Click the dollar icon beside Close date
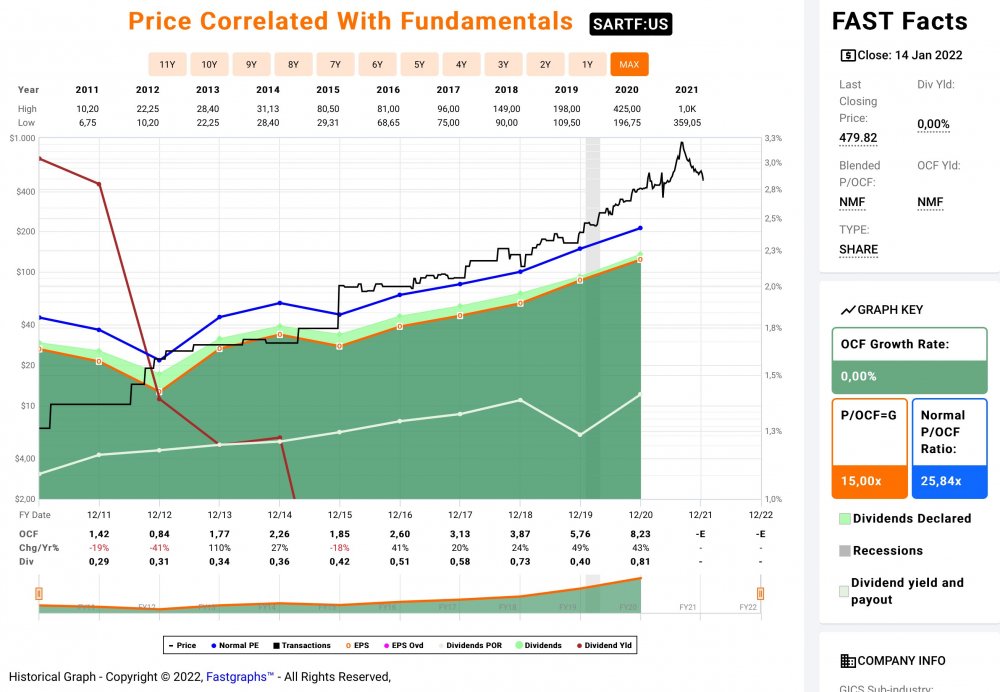The width and height of the screenshot is (1000, 692). [848, 56]
